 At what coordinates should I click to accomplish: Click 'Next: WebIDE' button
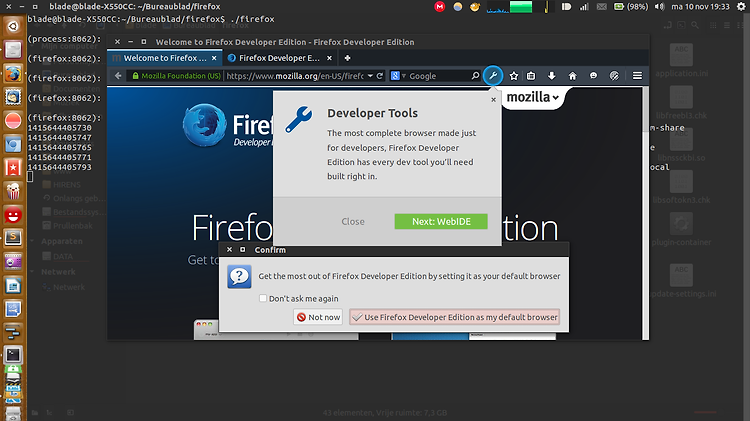[x=441, y=222]
